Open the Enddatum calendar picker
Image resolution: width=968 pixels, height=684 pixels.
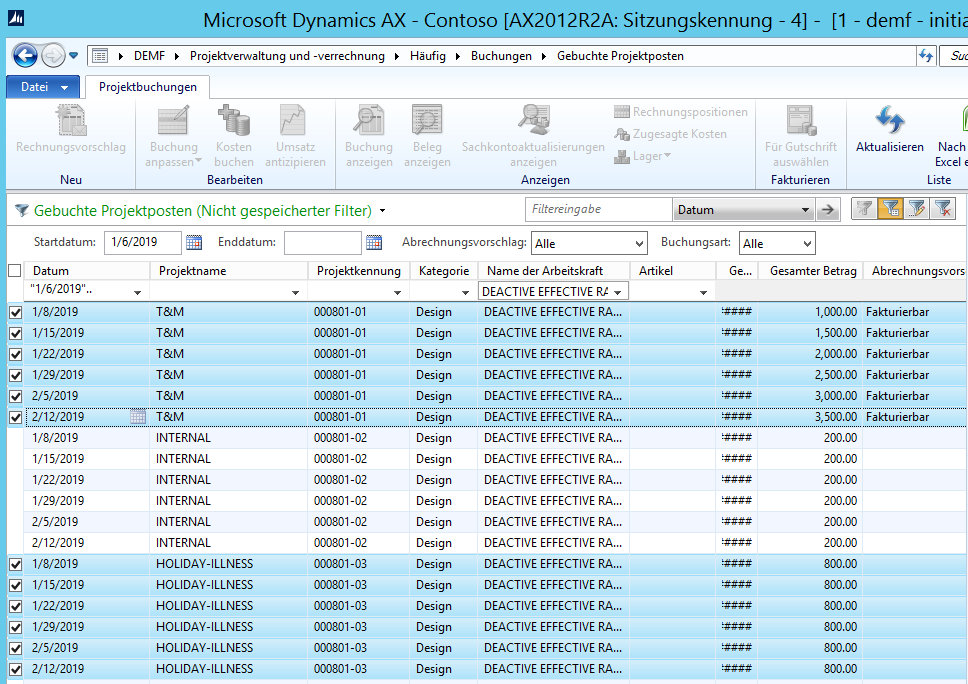coord(374,243)
